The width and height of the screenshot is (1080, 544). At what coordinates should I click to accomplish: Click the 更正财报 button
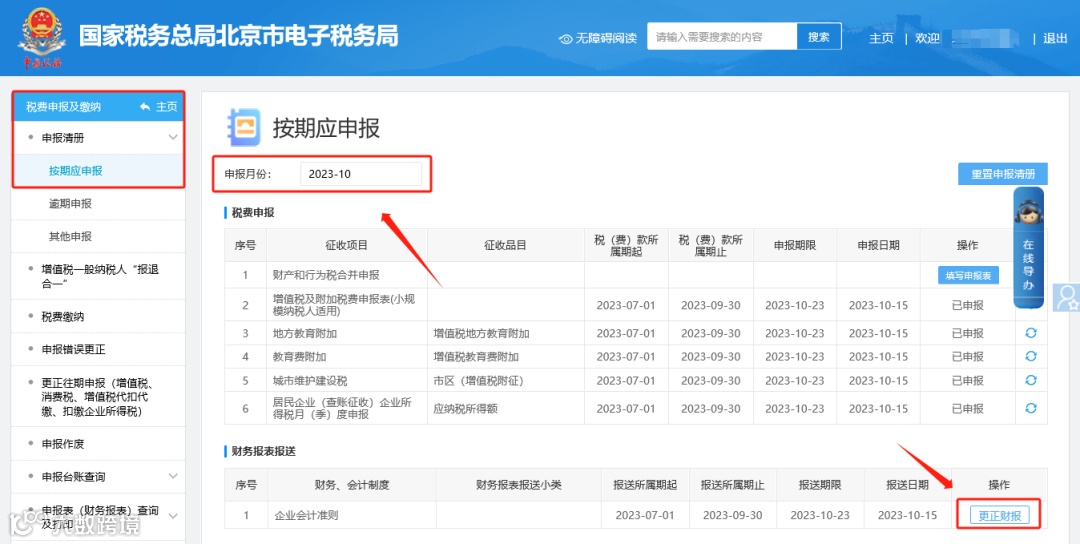click(x=999, y=516)
